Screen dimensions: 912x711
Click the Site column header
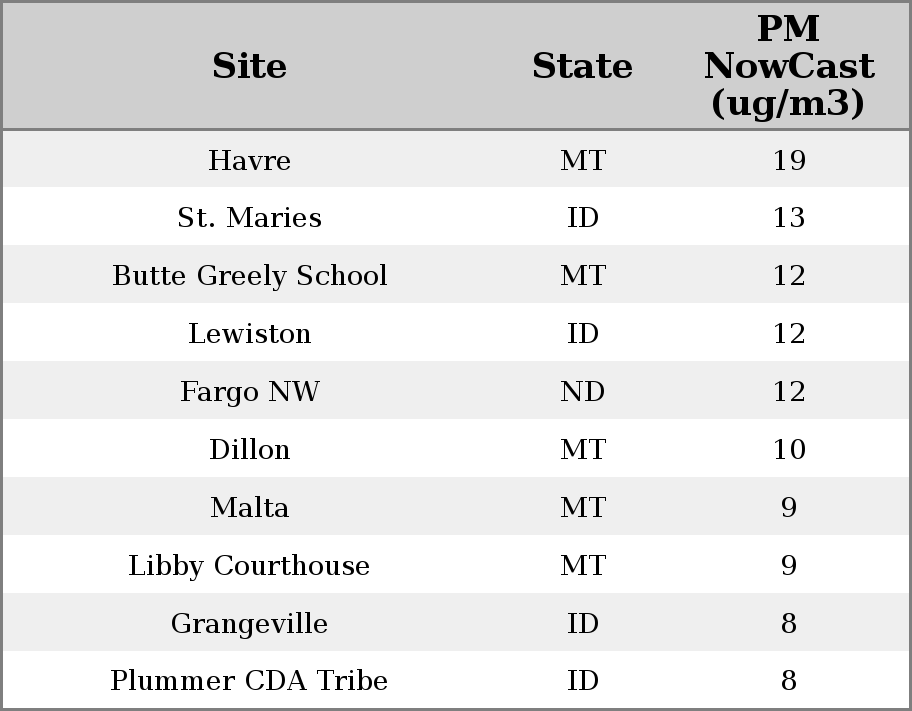click(250, 66)
